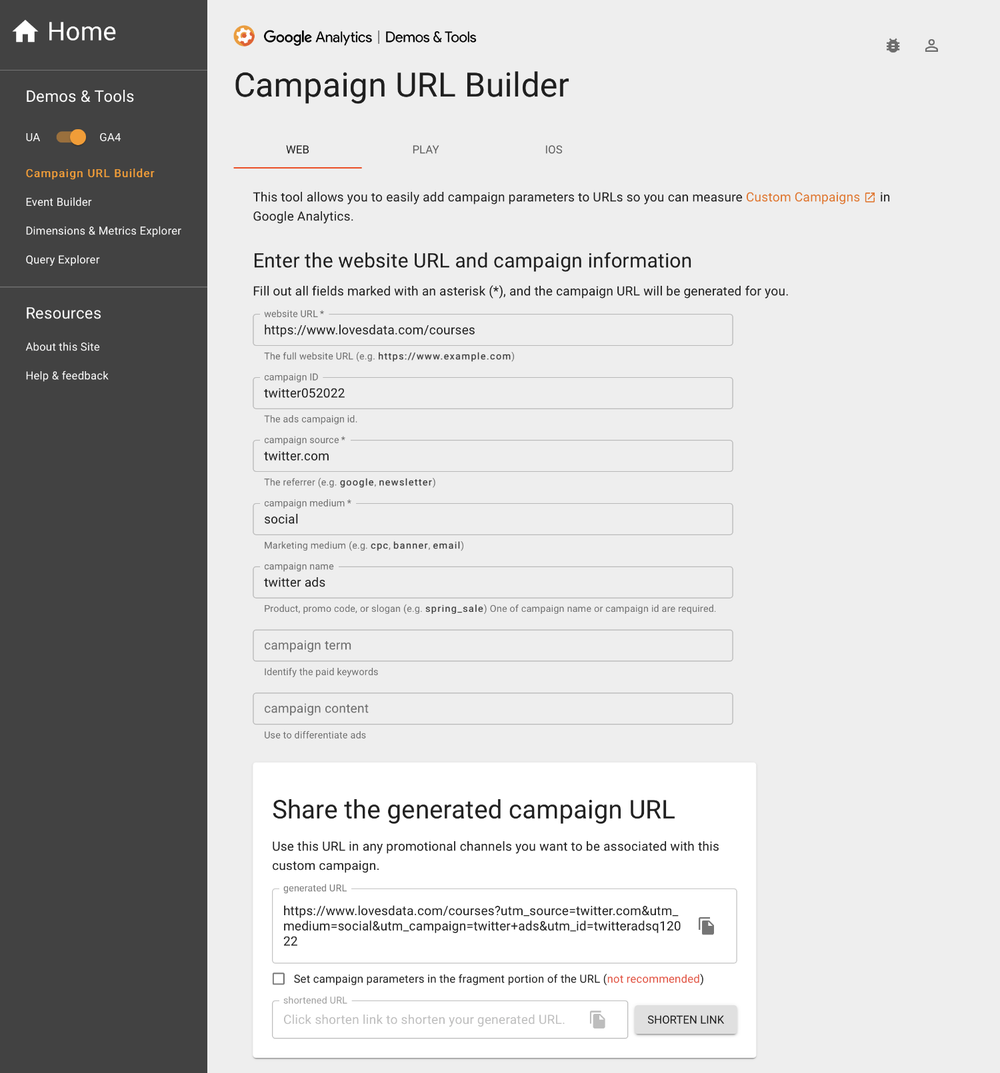Image resolution: width=1000 pixels, height=1073 pixels.
Task: Open the Query Explorer
Action: (x=62, y=259)
